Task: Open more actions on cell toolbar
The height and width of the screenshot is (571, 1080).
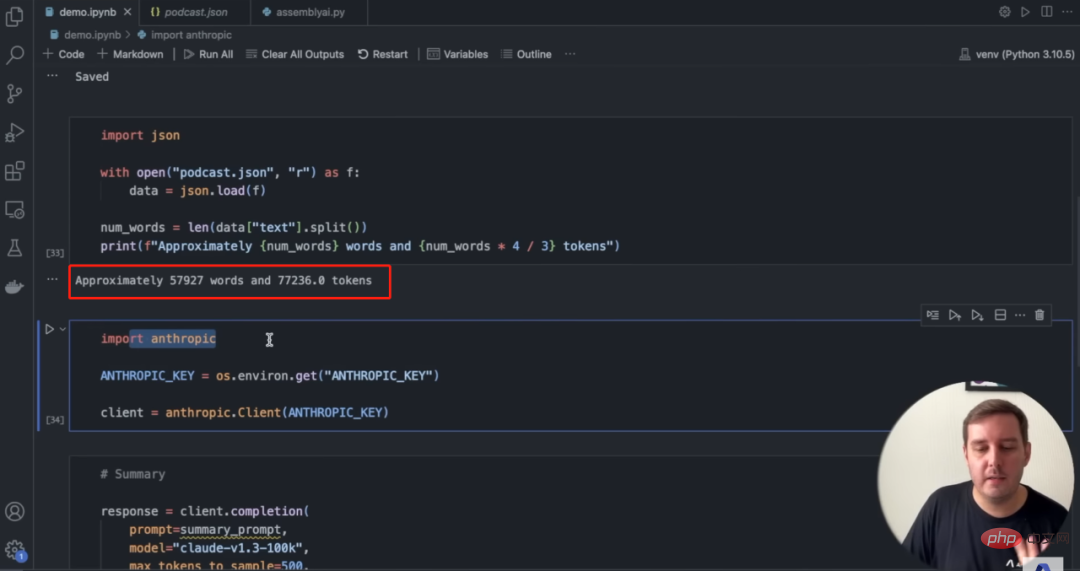Action: pos(1020,315)
